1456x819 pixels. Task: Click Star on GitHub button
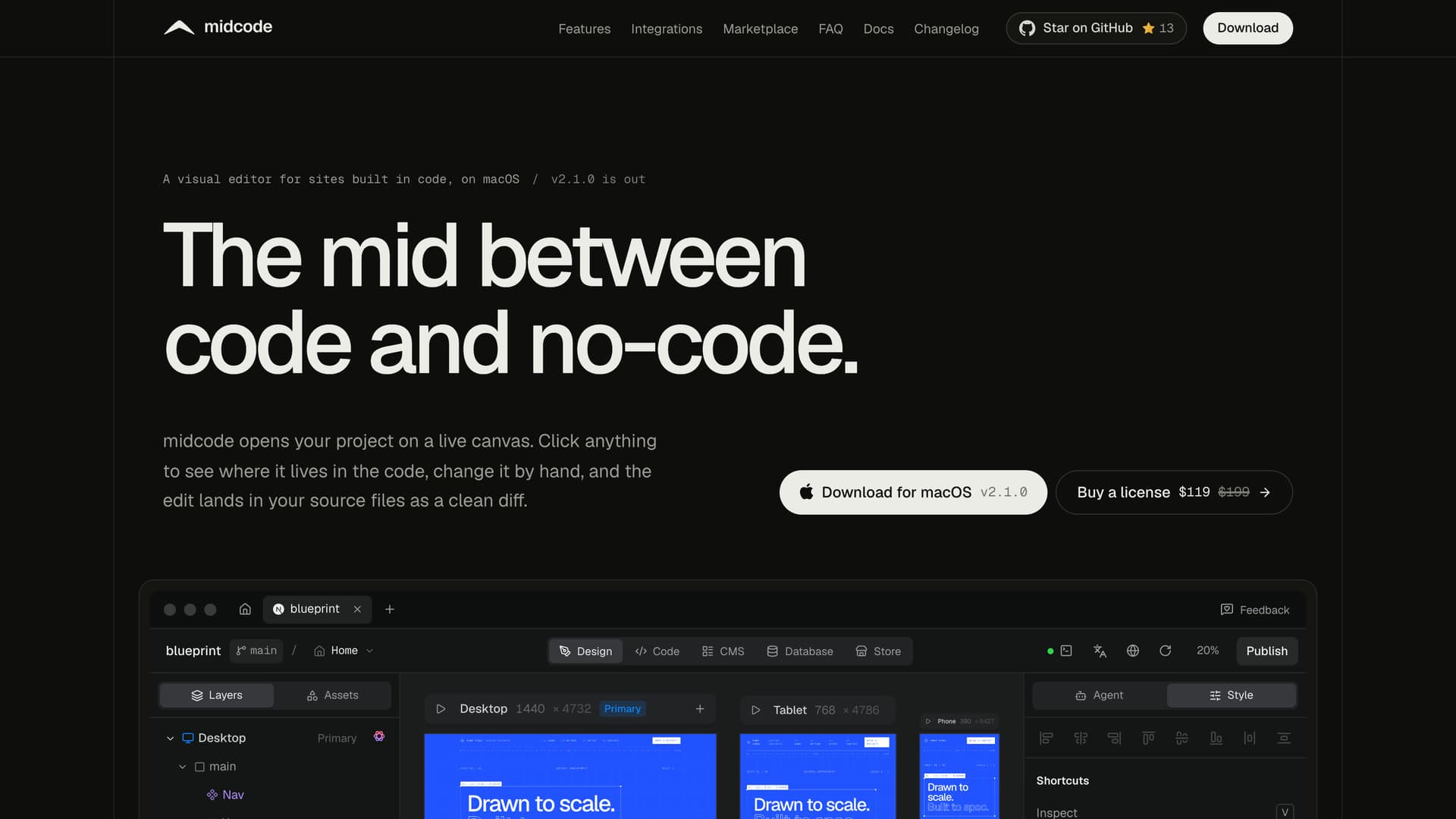click(1096, 28)
